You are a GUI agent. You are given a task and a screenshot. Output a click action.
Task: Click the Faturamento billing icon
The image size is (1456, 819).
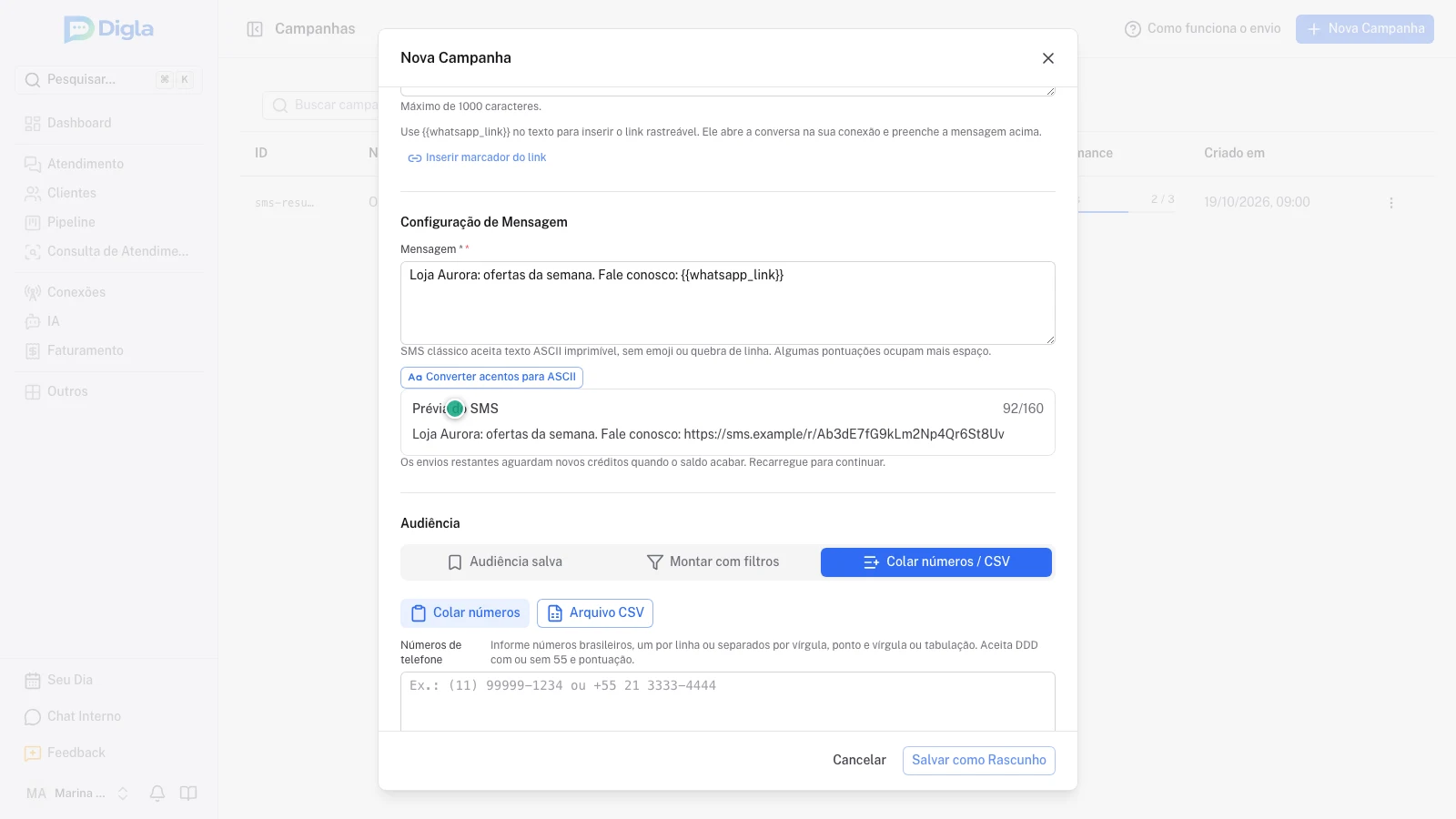click(x=33, y=350)
